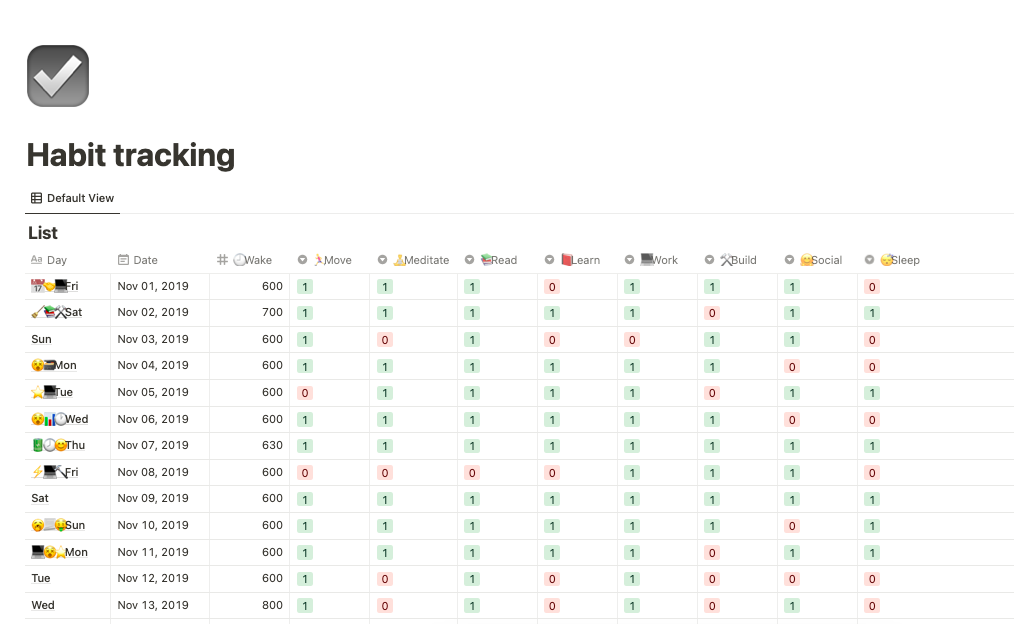Viewport: 1014px width, 624px height.
Task: Click the calendar icon in Date header
Action: click(x=124, y=260)
